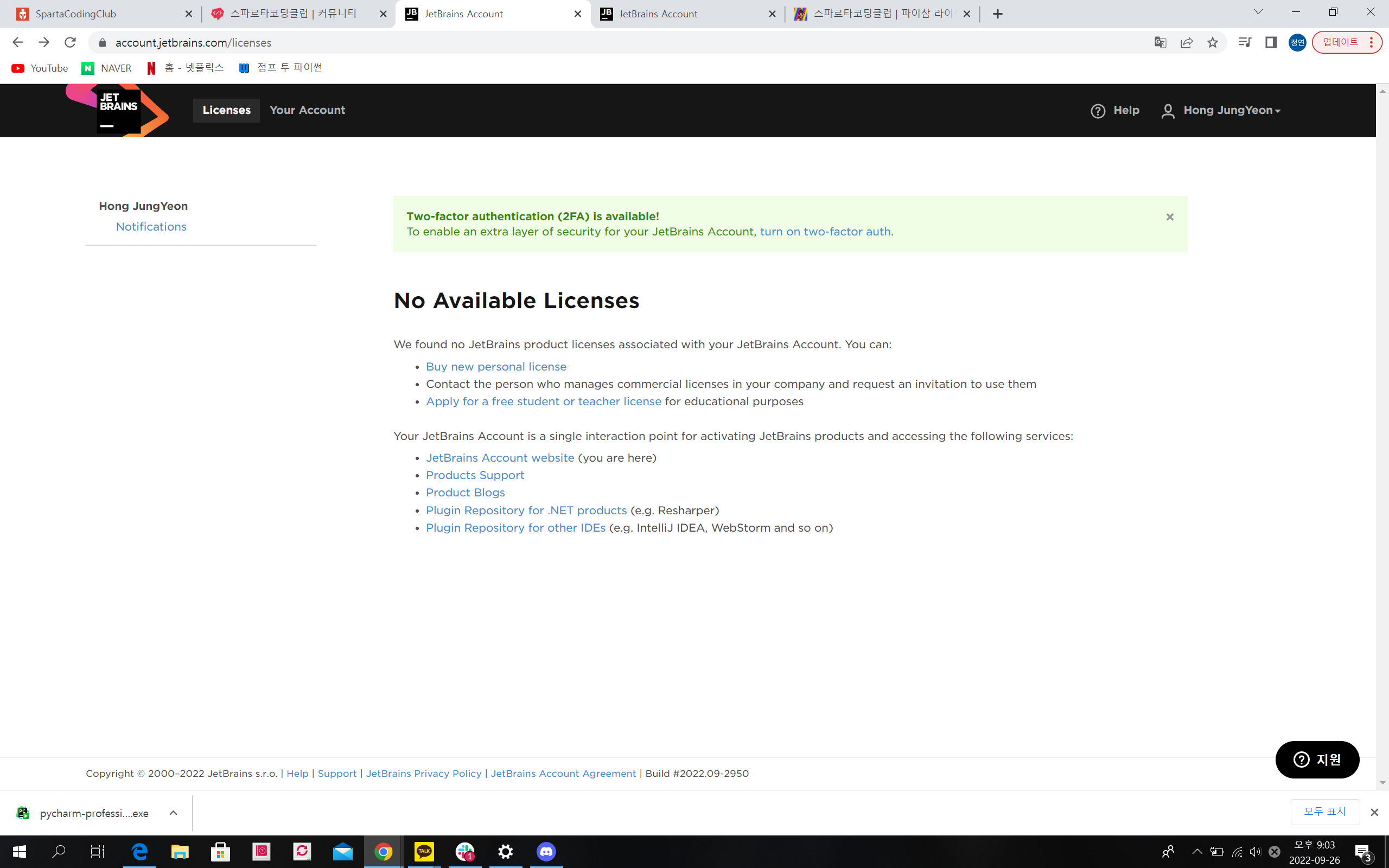Click the 지원 support chat button

point(1317,760)
